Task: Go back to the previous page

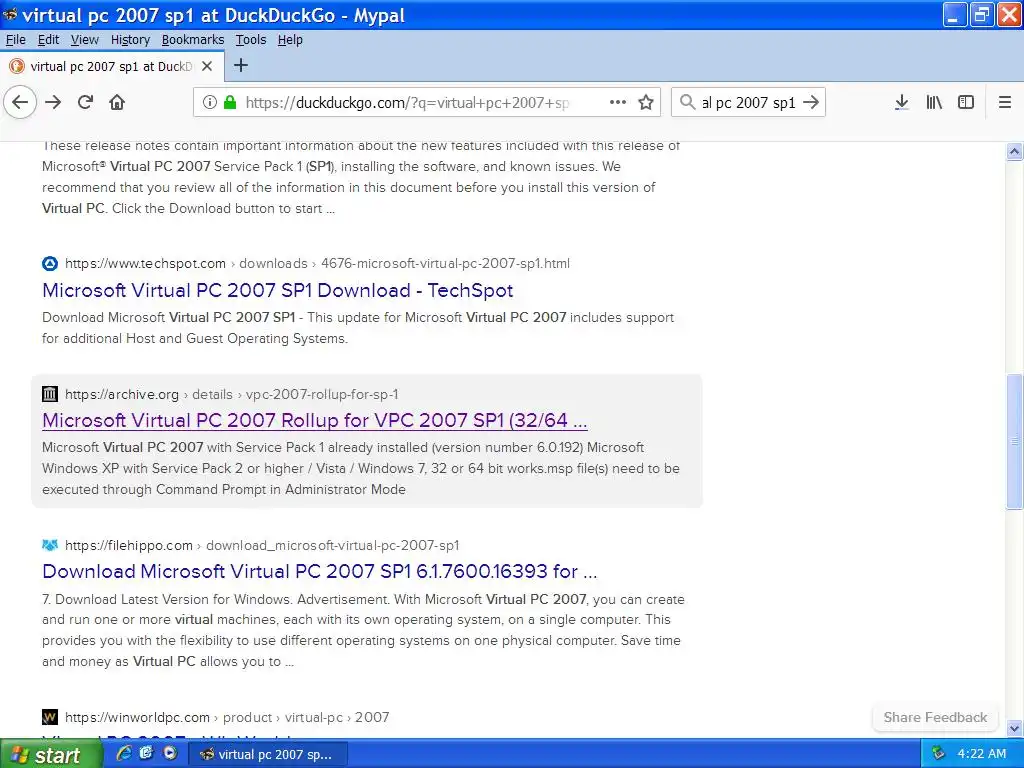Action: [20, 103]
